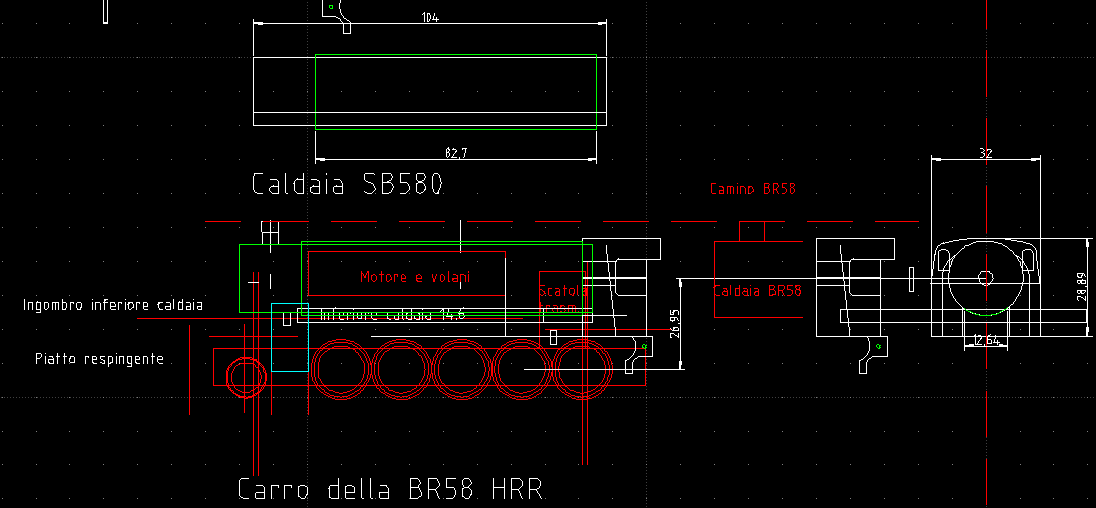Select the 'Motore e volani' red label
Screen dimensions: 1096x508
point(415,276)
